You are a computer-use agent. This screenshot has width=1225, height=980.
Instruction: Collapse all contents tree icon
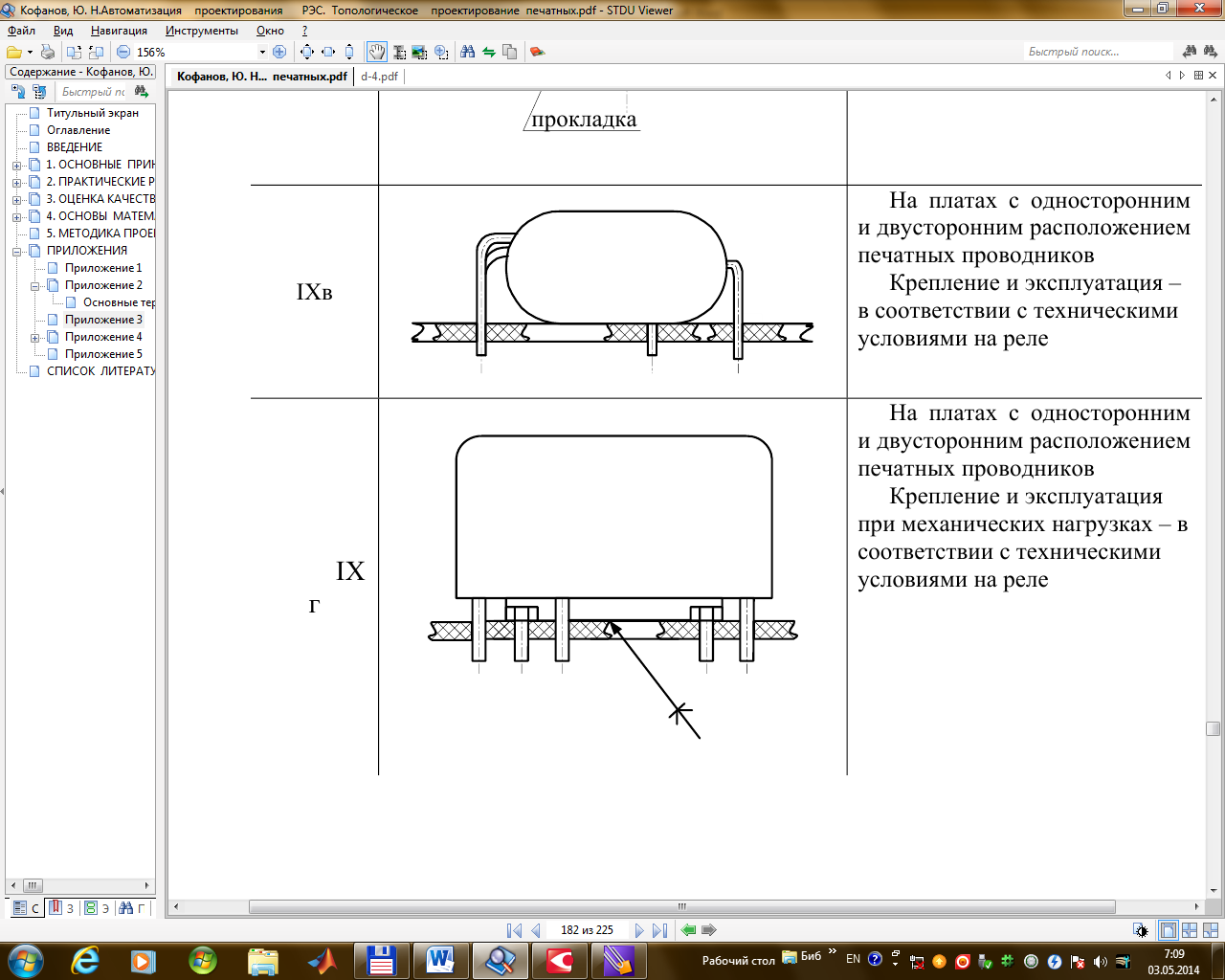click(x=39, y=92)
